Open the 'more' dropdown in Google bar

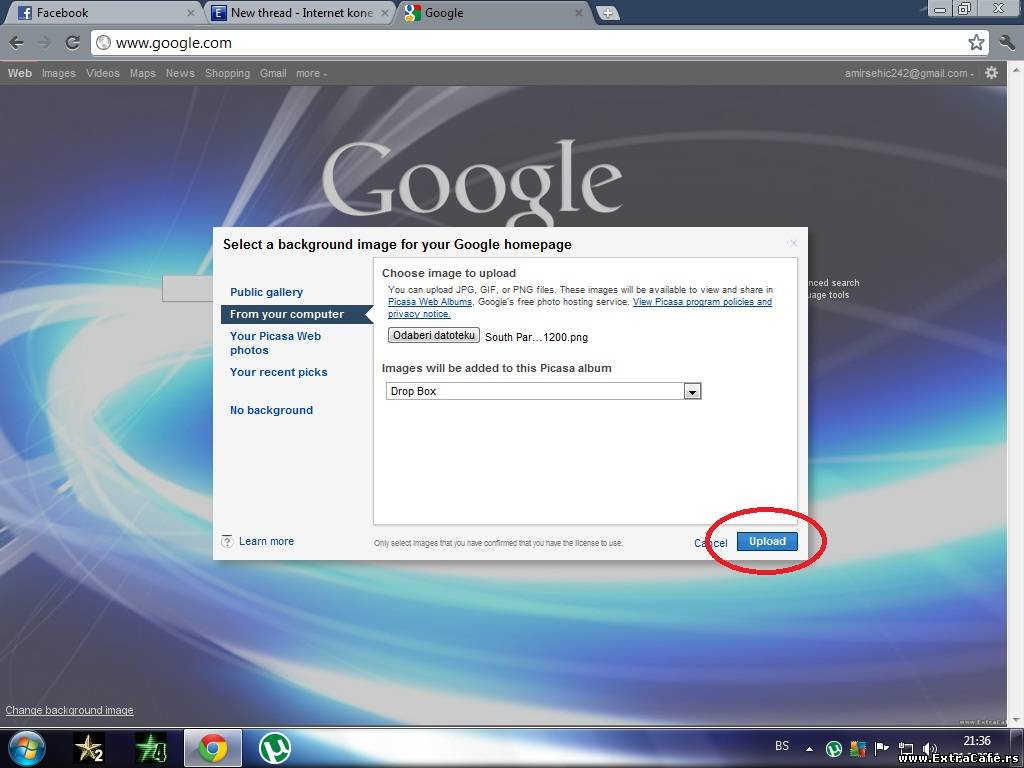(x=311, y=73)
